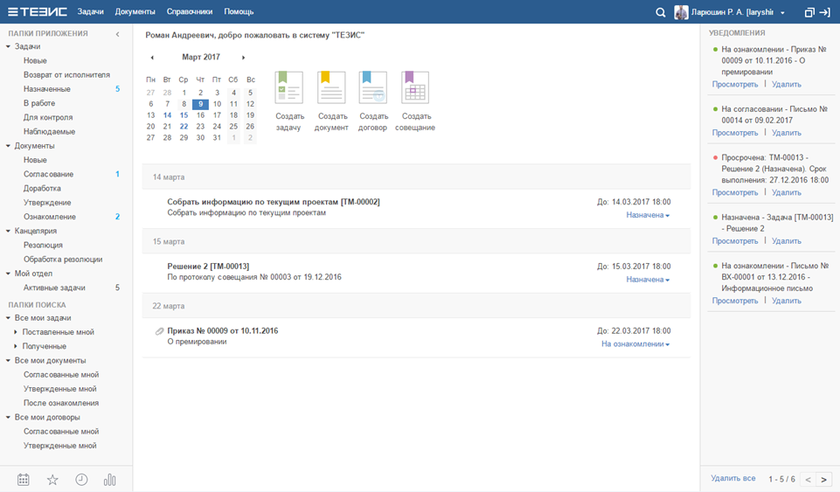Open the clock history icon in sidebar
840x492 pixels.
81,480
